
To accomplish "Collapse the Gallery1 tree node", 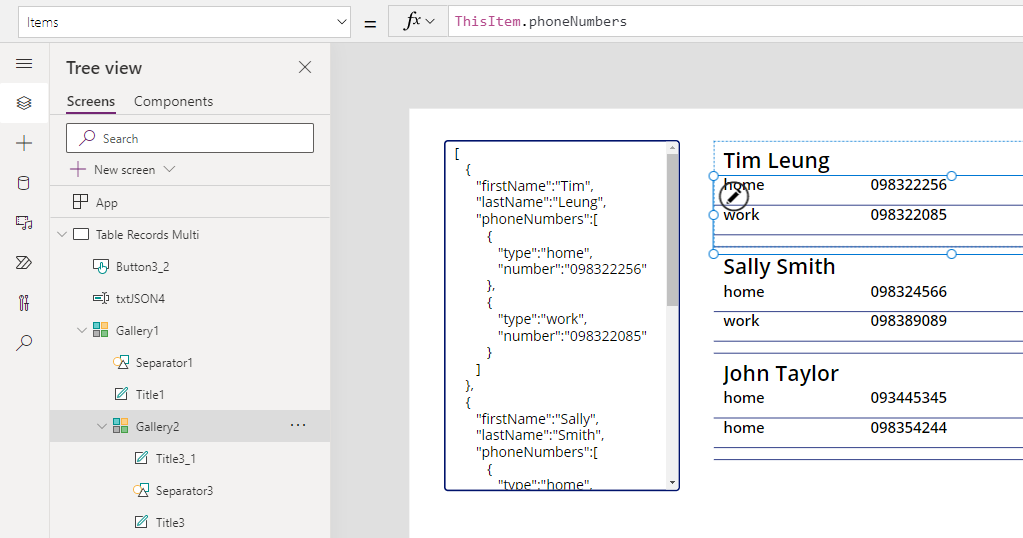I will click(x=82, y=331).
